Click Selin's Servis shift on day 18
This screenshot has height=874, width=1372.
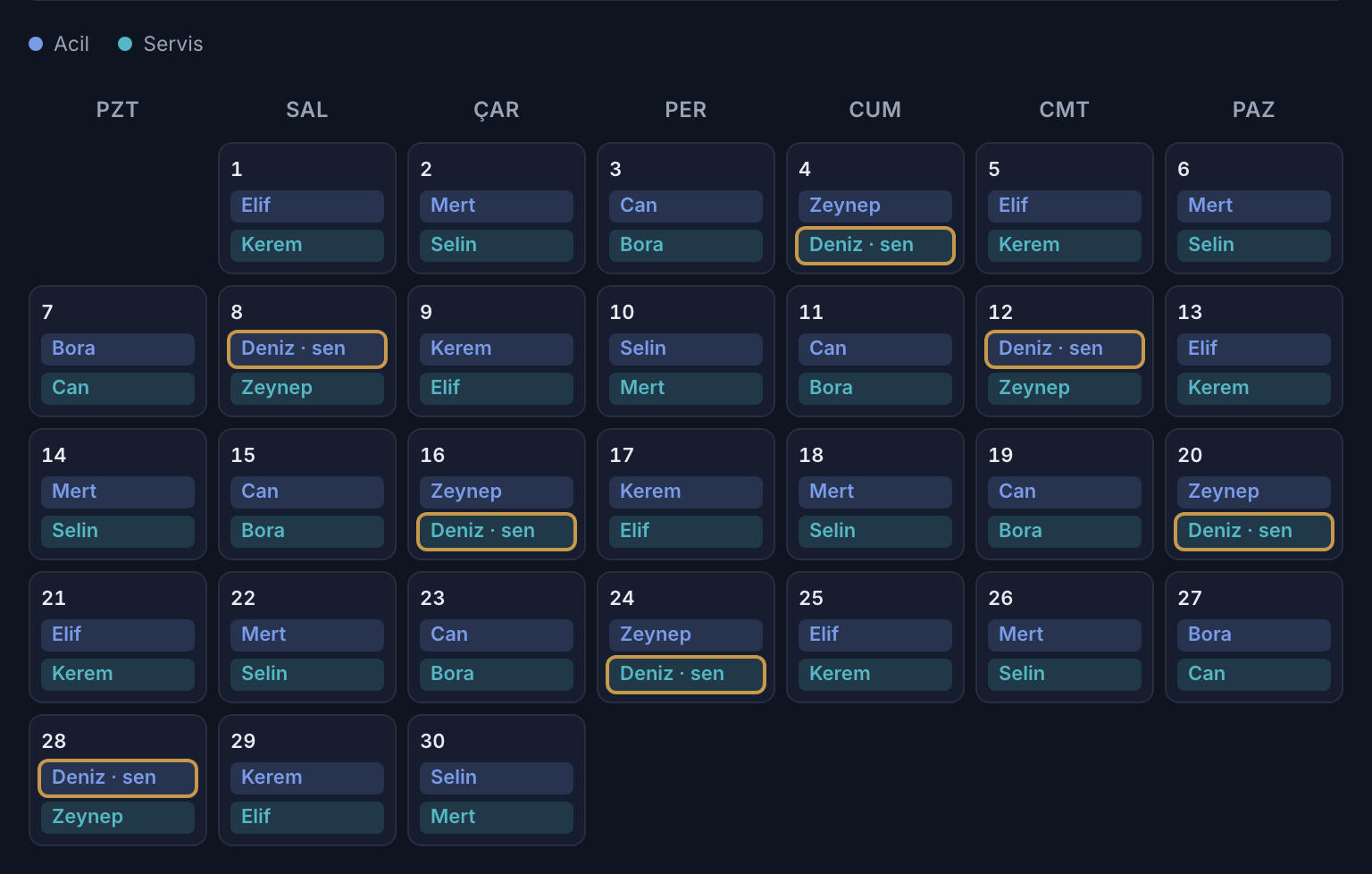click(875, 531)
